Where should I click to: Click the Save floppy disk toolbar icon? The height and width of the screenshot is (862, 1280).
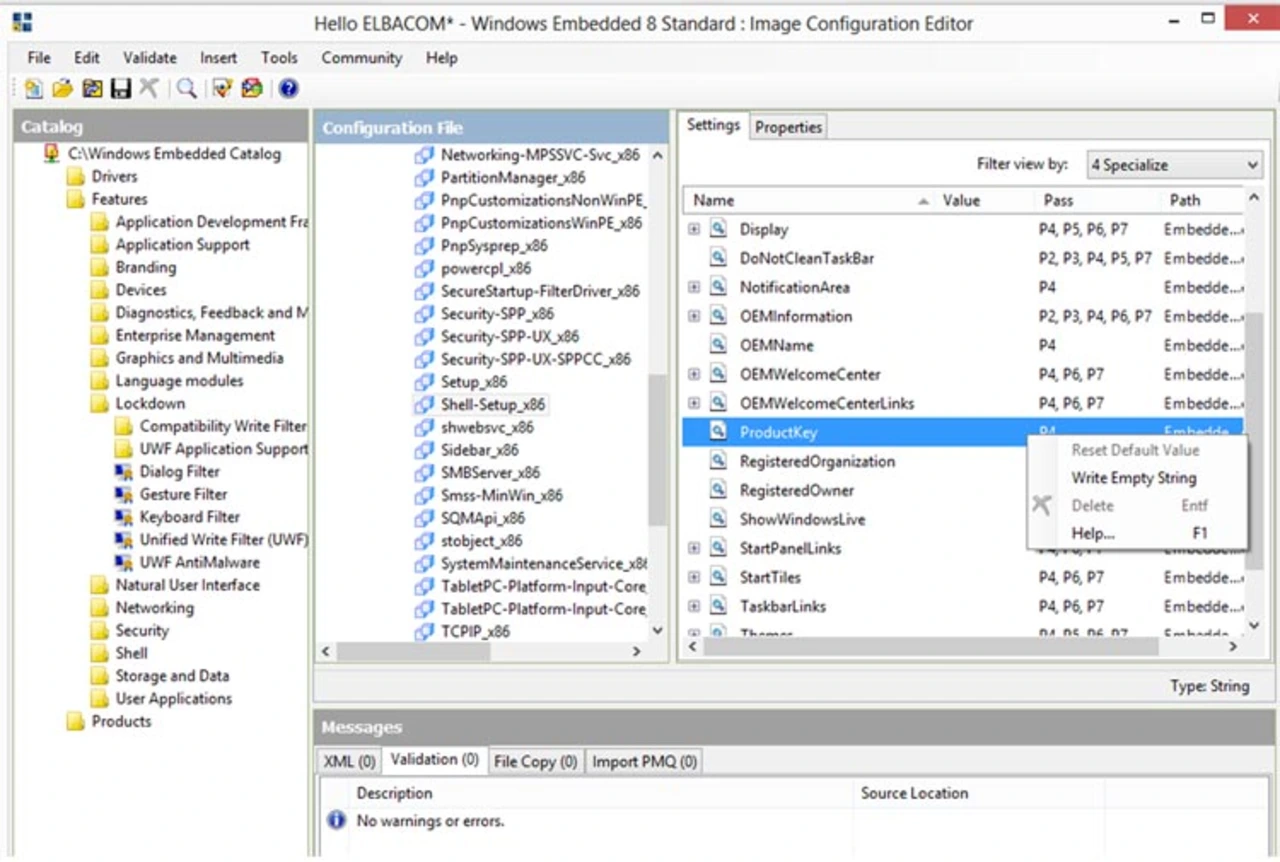[x=121, y=89]
